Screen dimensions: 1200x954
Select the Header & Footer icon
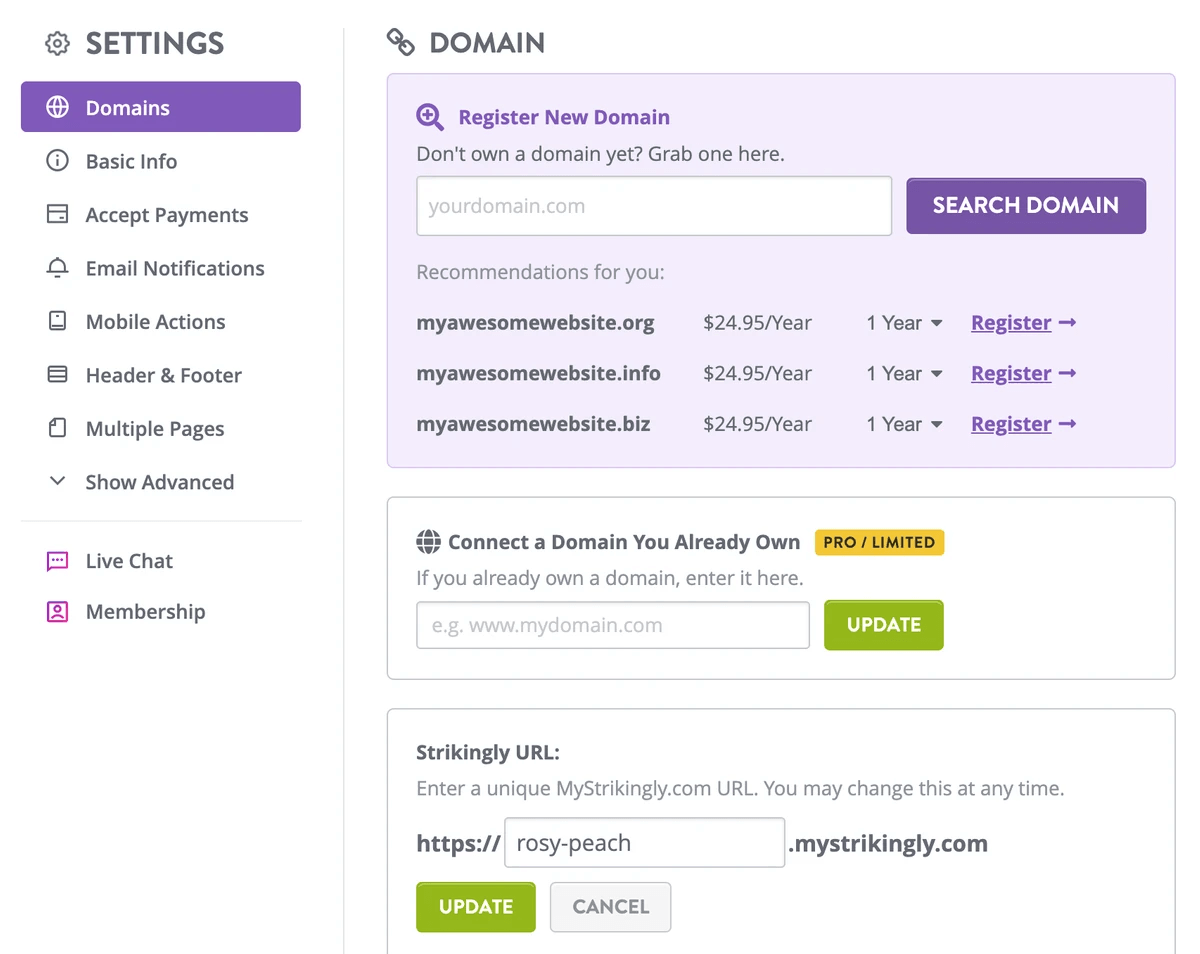click(x=57, y=375)
